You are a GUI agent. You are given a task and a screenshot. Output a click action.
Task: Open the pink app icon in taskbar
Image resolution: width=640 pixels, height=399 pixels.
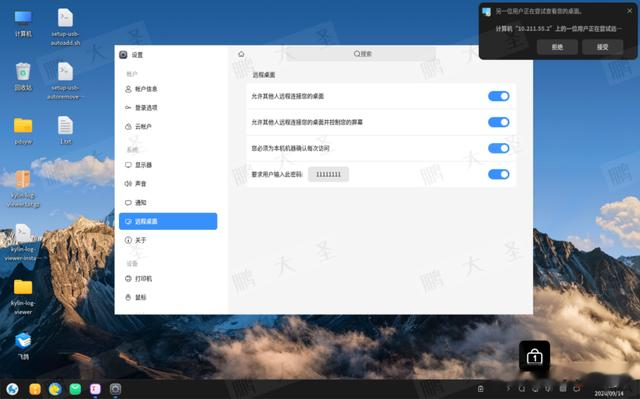tap(96, 389)
